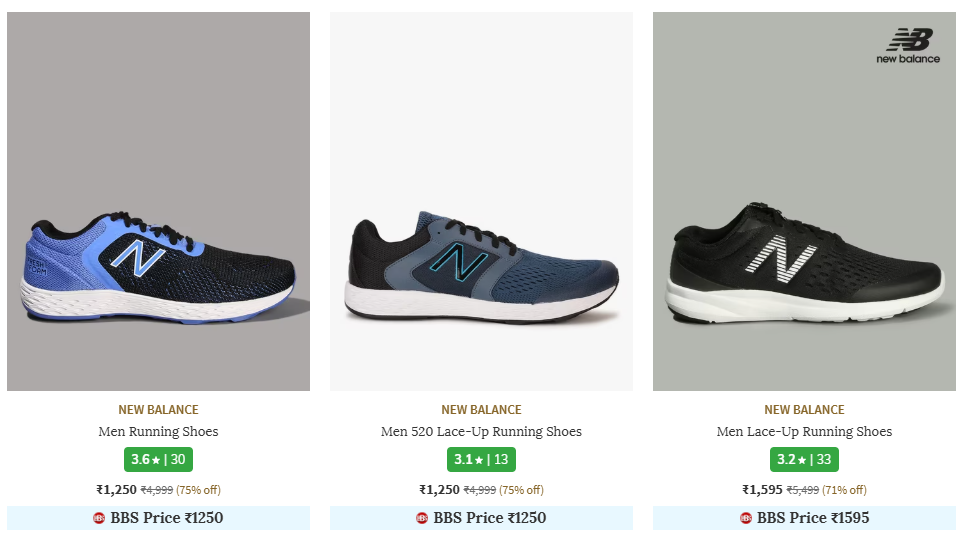Click the star in the 3.1 rating badge
963x543 pixels.
478,461
